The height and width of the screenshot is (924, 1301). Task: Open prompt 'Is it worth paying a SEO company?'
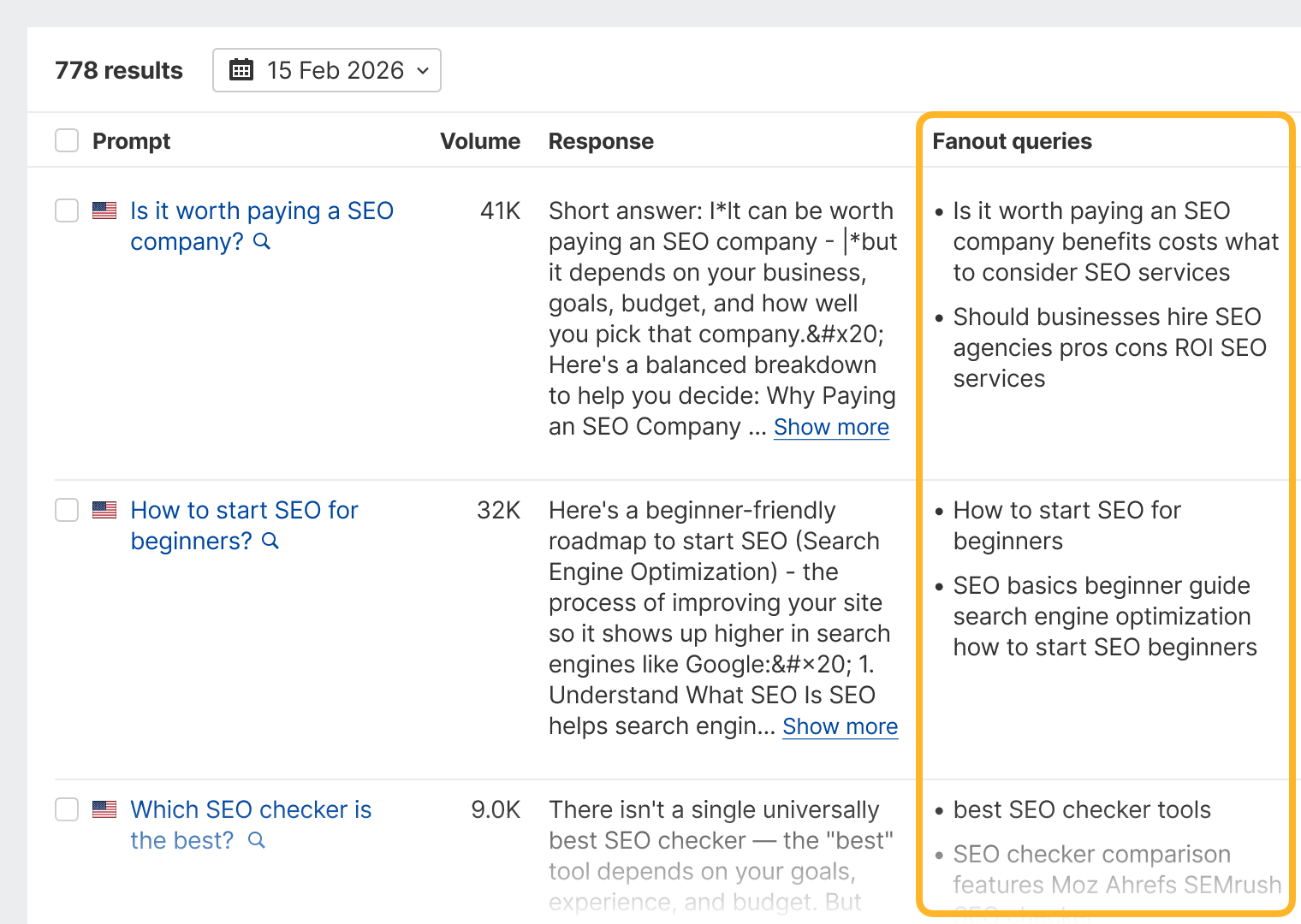pyautogui.click(x=261, y=226)
